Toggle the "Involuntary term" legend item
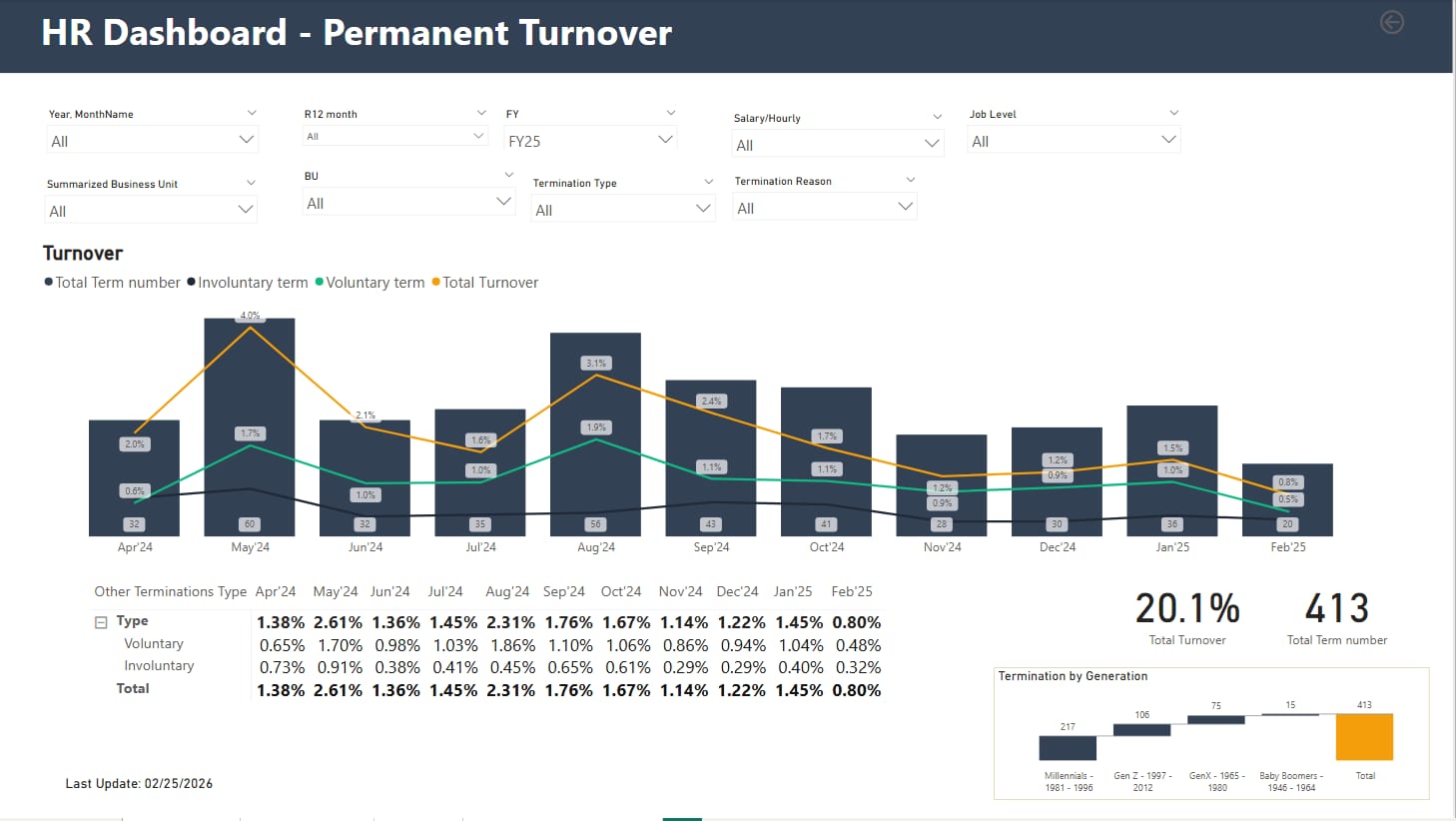Screen dimensions: 1456x821 tap(248, 283)
